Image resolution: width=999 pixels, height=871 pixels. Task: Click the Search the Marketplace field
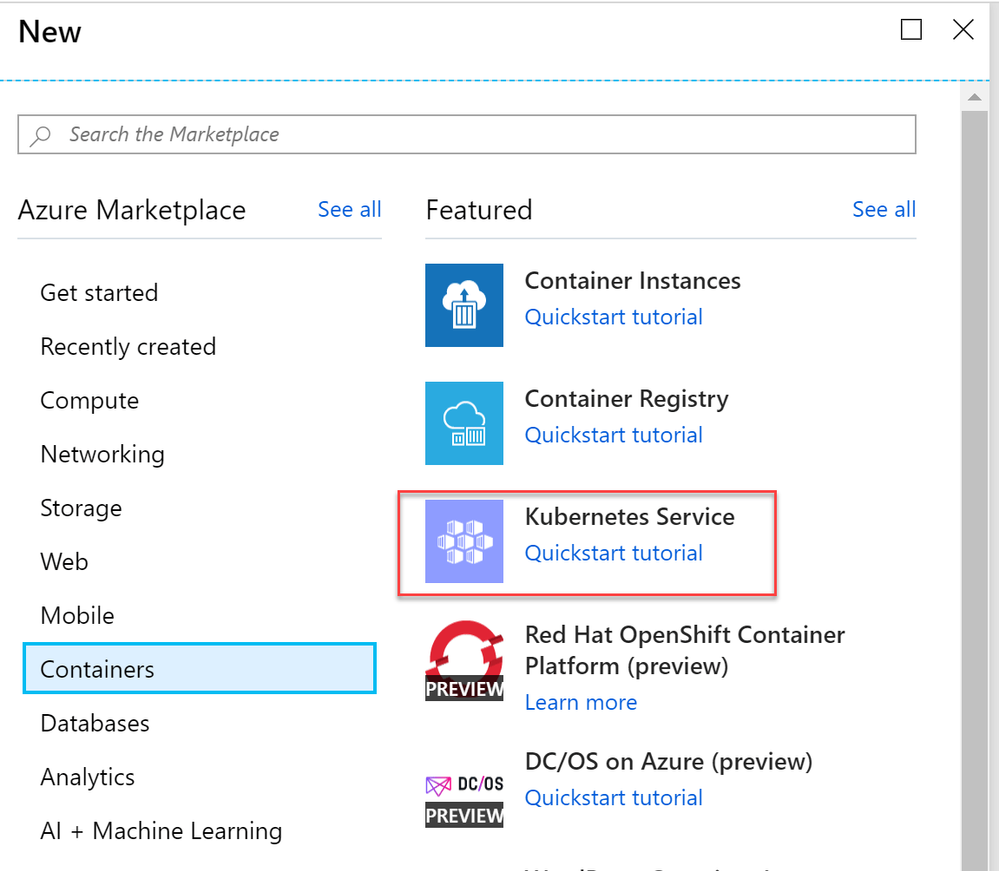coord(480,135)
